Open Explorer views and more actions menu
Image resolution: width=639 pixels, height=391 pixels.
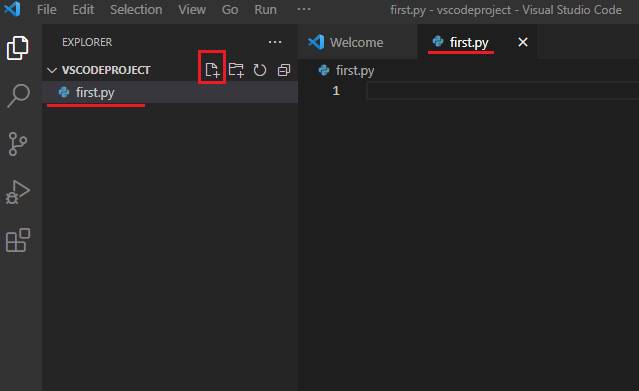click(275, 42)
